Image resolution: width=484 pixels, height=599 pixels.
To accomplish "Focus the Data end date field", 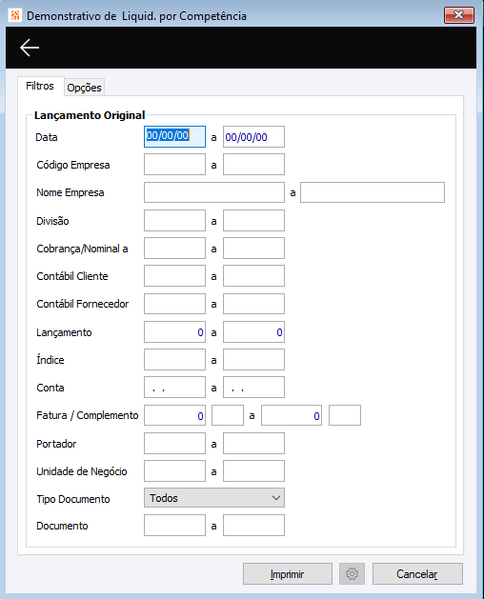I will point(254,137).
